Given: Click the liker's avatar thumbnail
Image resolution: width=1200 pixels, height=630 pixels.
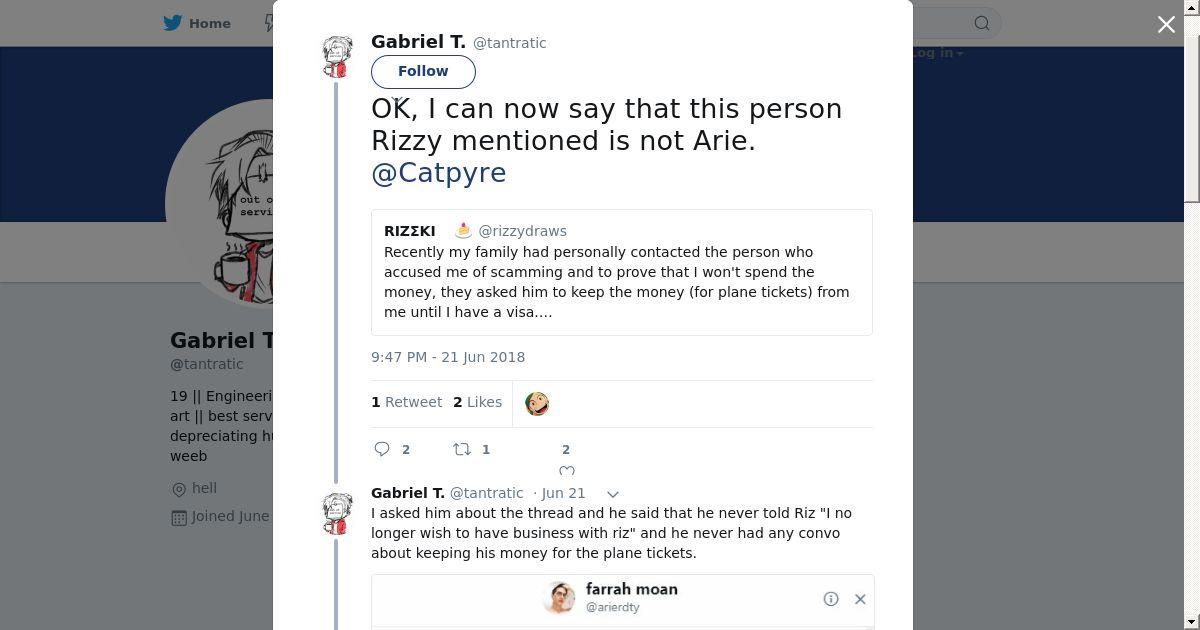Looking at the screenshot, I should tap(537, 404).
